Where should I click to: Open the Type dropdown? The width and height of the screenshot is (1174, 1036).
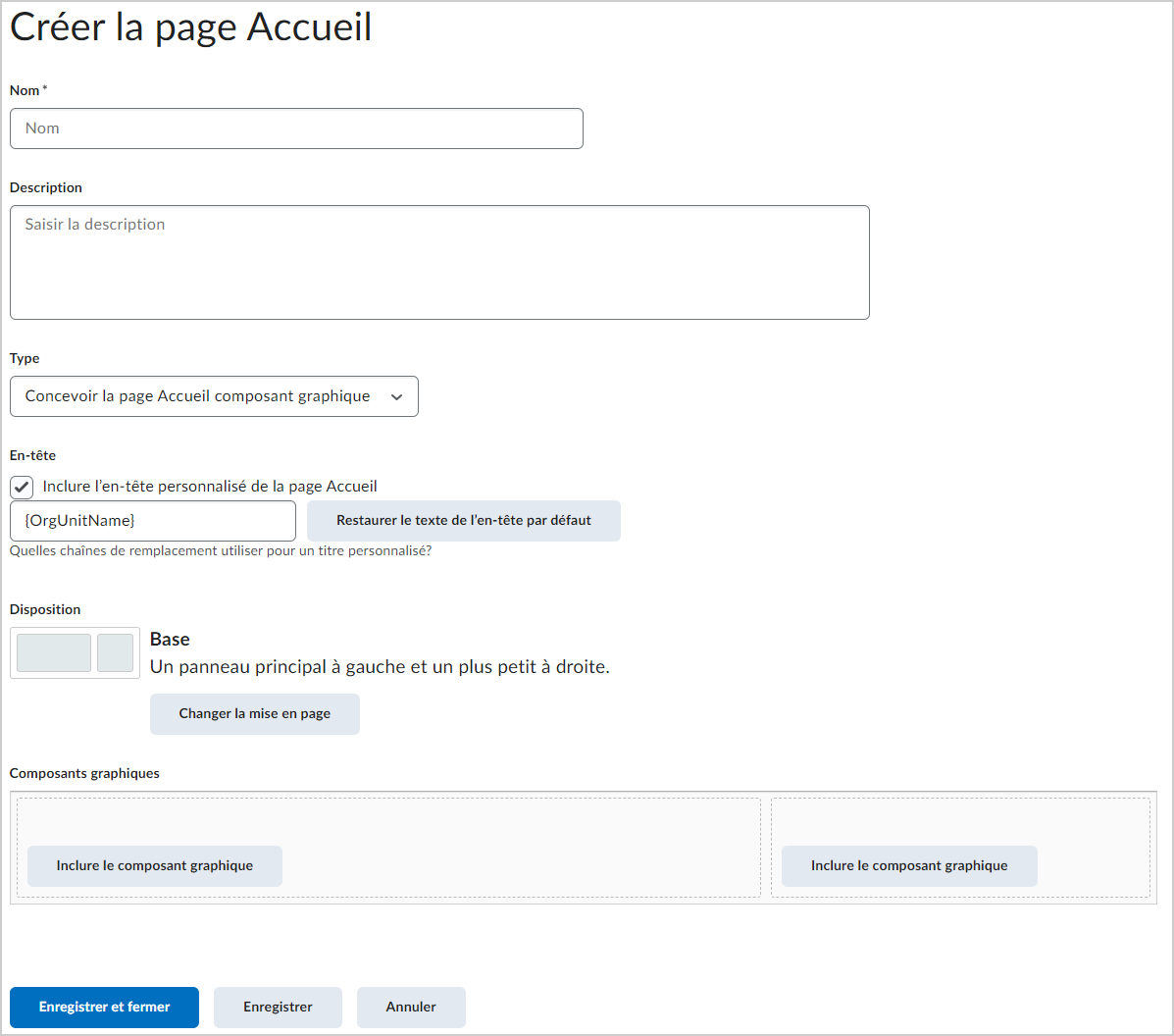click(214, 396)
